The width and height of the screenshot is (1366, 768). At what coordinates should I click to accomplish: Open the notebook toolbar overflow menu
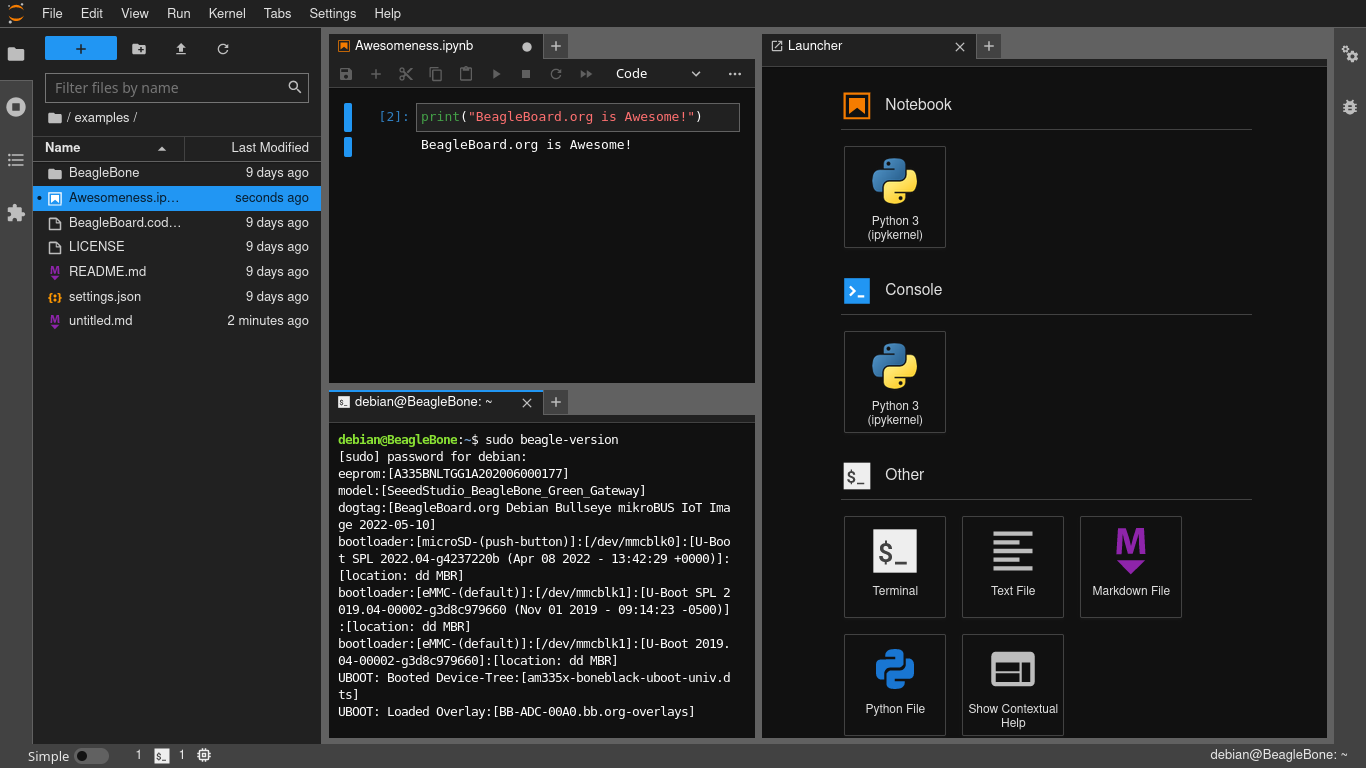(735, 74)
